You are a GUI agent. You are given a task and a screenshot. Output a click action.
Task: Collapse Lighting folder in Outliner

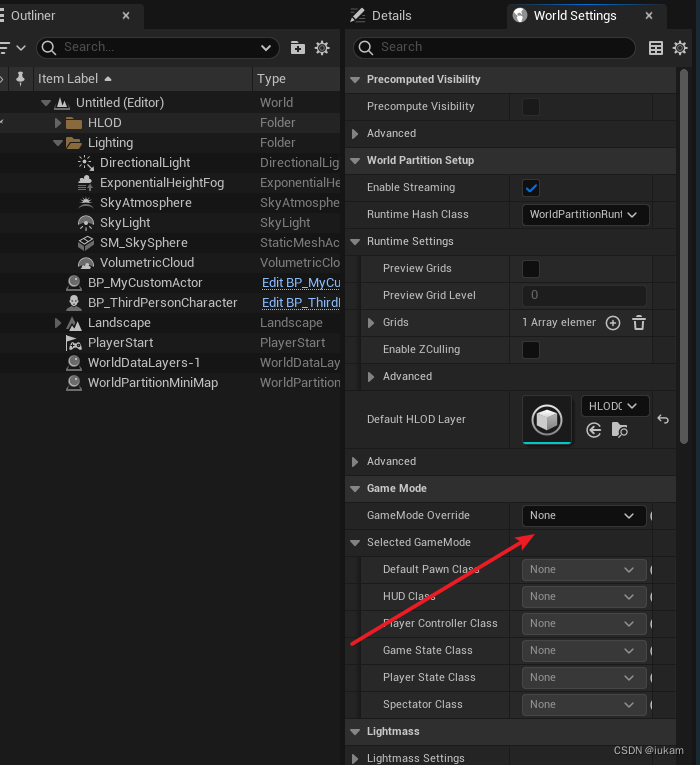tap(58, 143)
